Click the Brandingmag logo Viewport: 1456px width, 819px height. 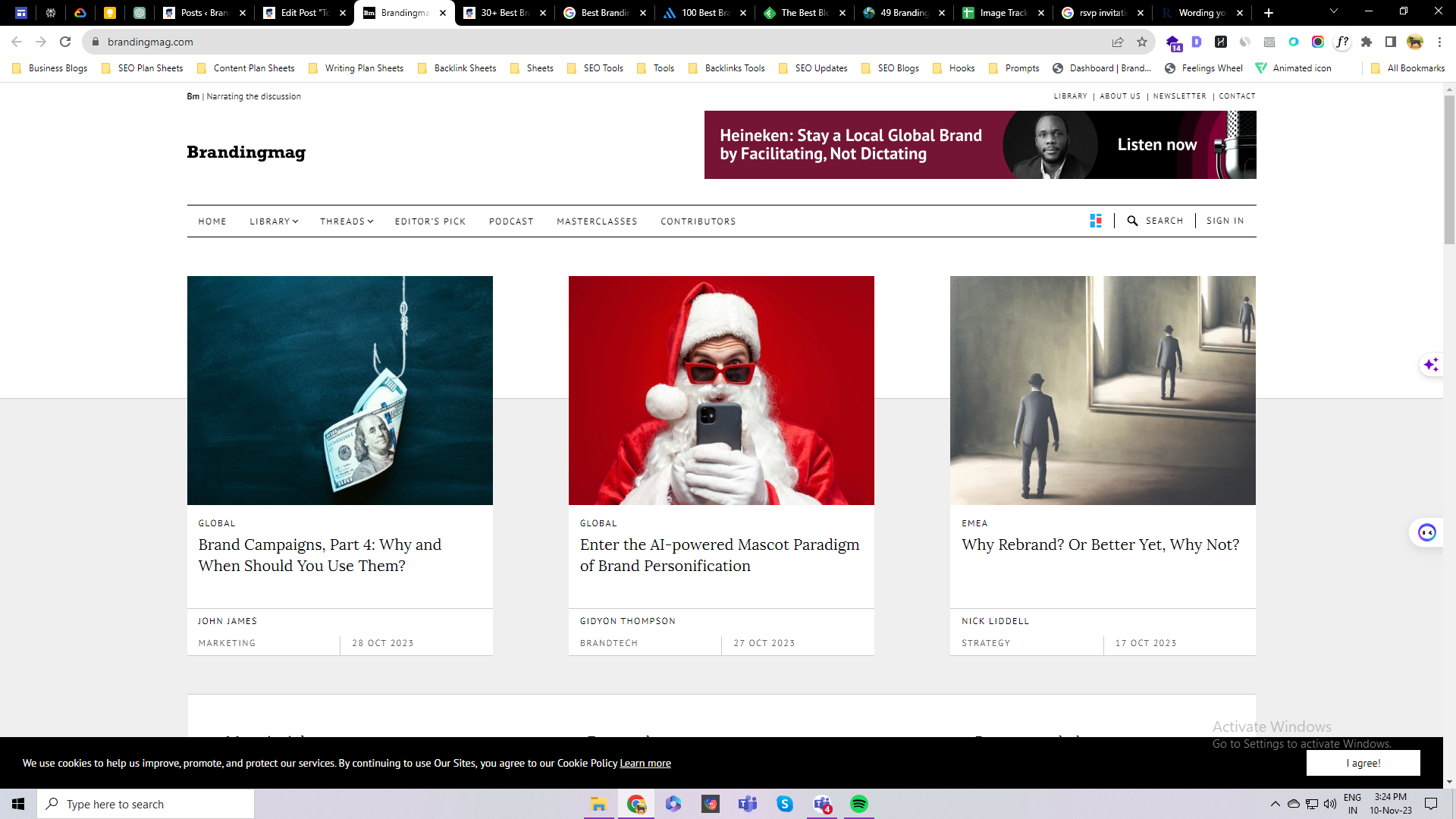[x=246, y=152]
